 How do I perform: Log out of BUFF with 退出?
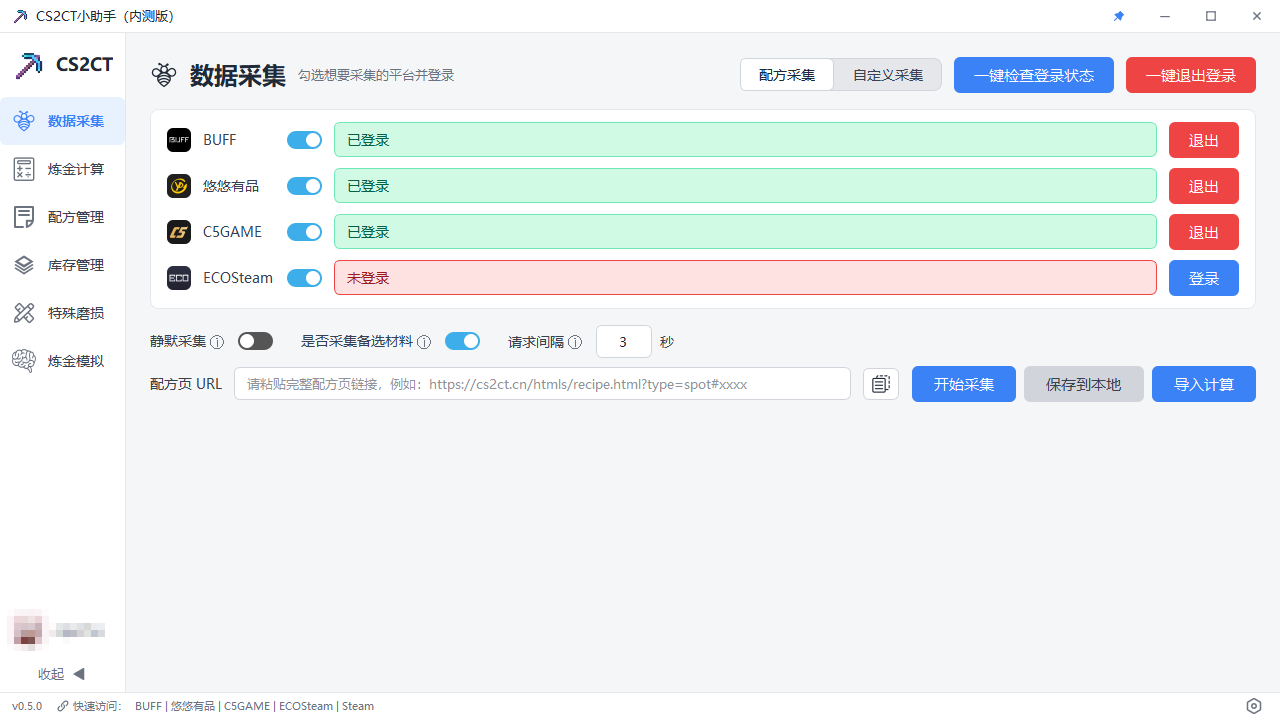[1204, 140]
